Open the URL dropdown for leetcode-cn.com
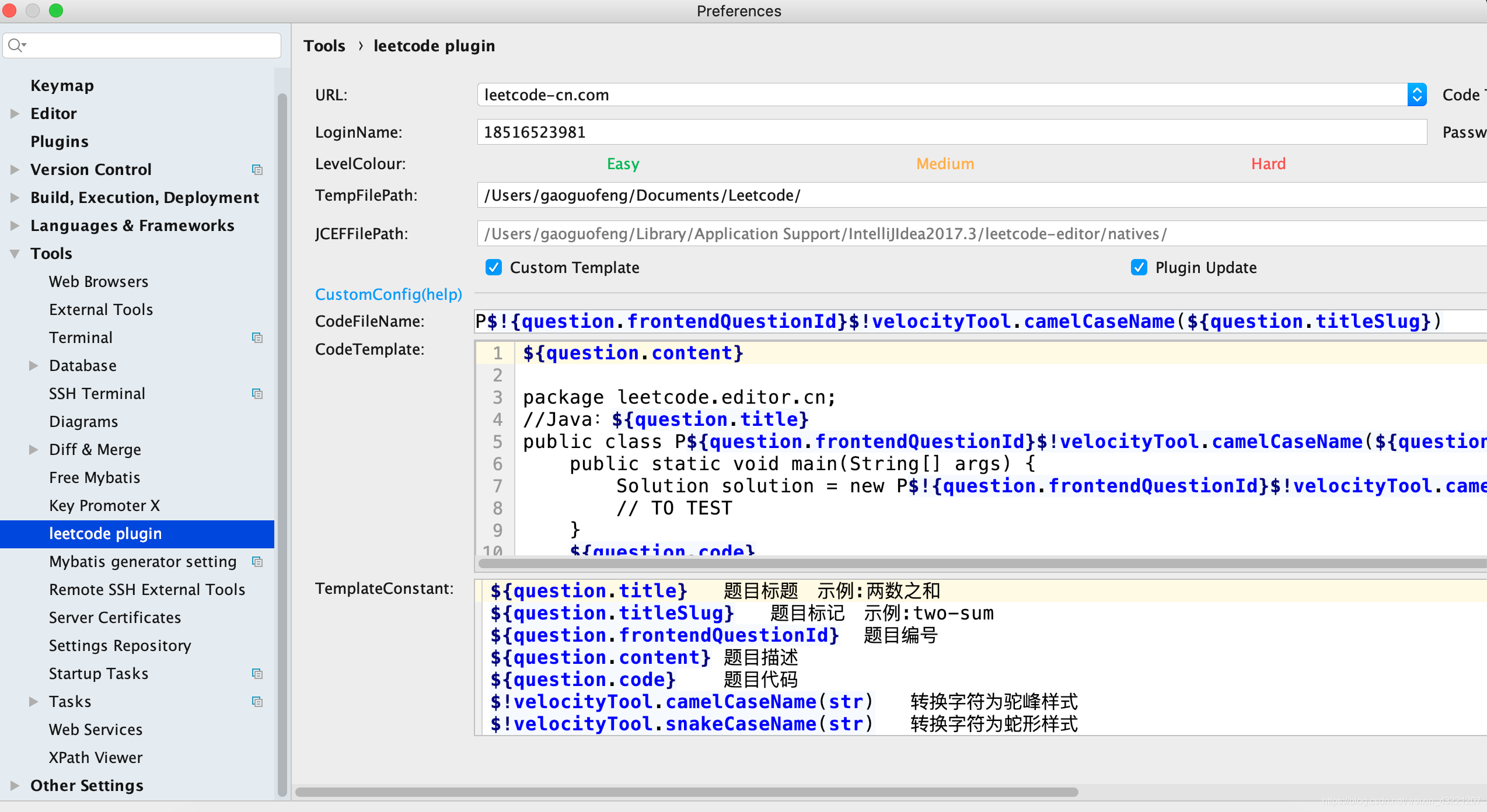The height and width of the screenshot is (812, 1487). [x=1417, y=95]
